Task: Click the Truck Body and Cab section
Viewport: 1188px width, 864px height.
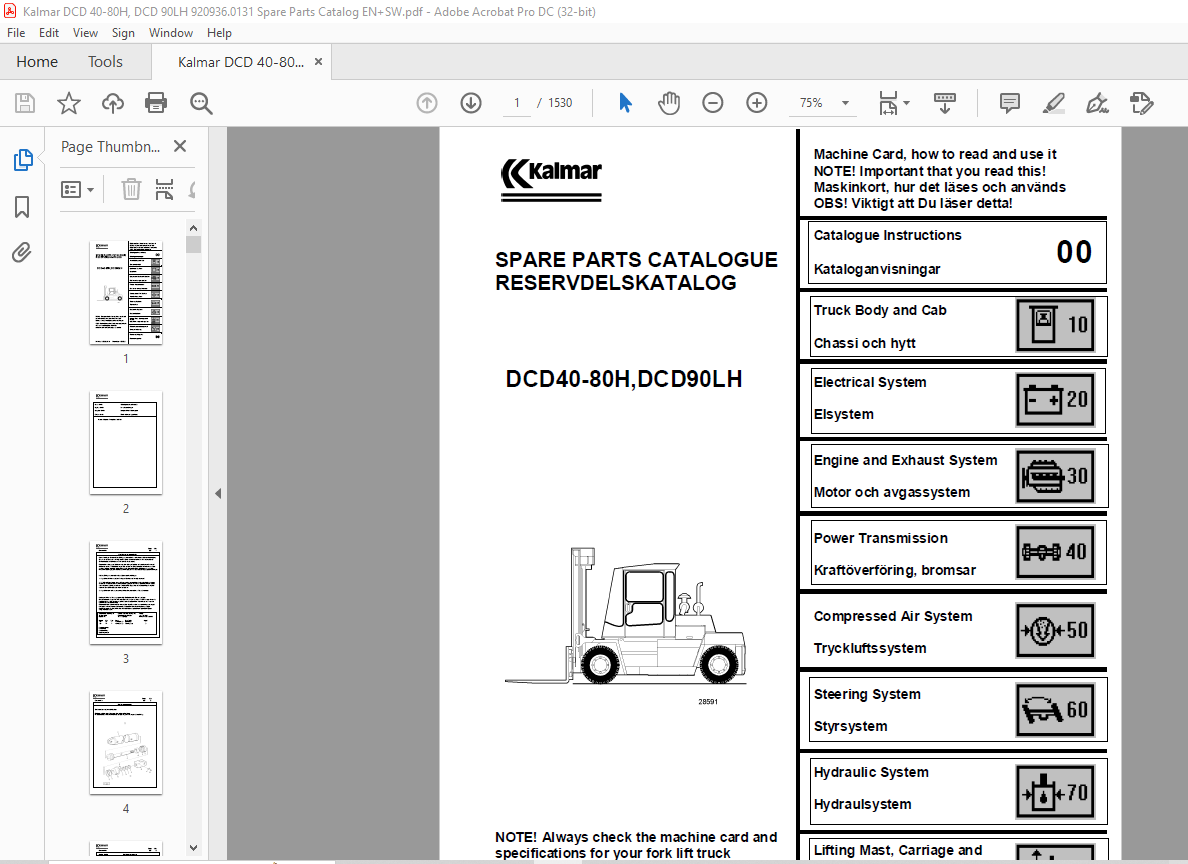Action: (957, 326)
